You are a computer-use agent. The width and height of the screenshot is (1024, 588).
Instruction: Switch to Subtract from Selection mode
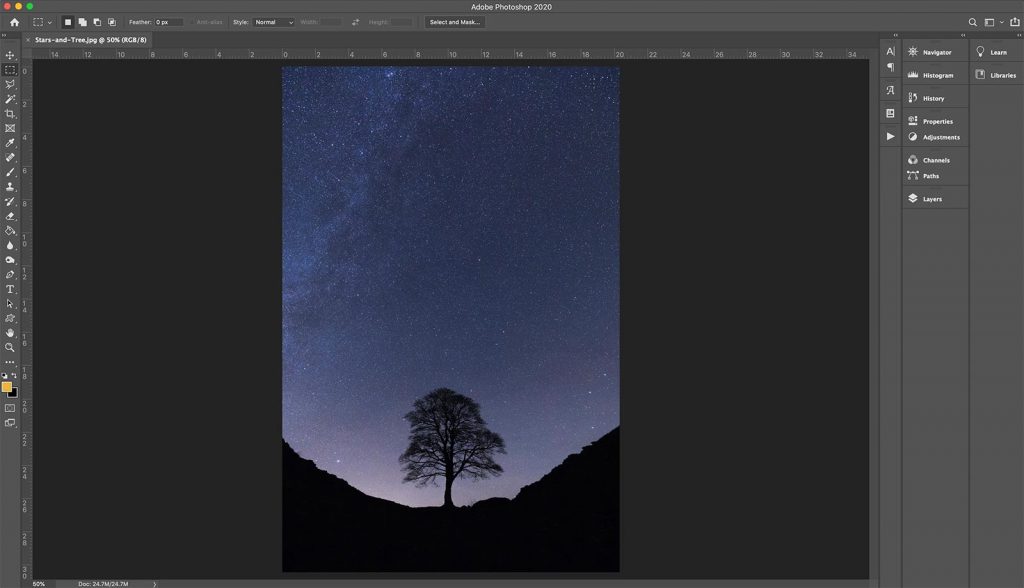tap(97, 21)
